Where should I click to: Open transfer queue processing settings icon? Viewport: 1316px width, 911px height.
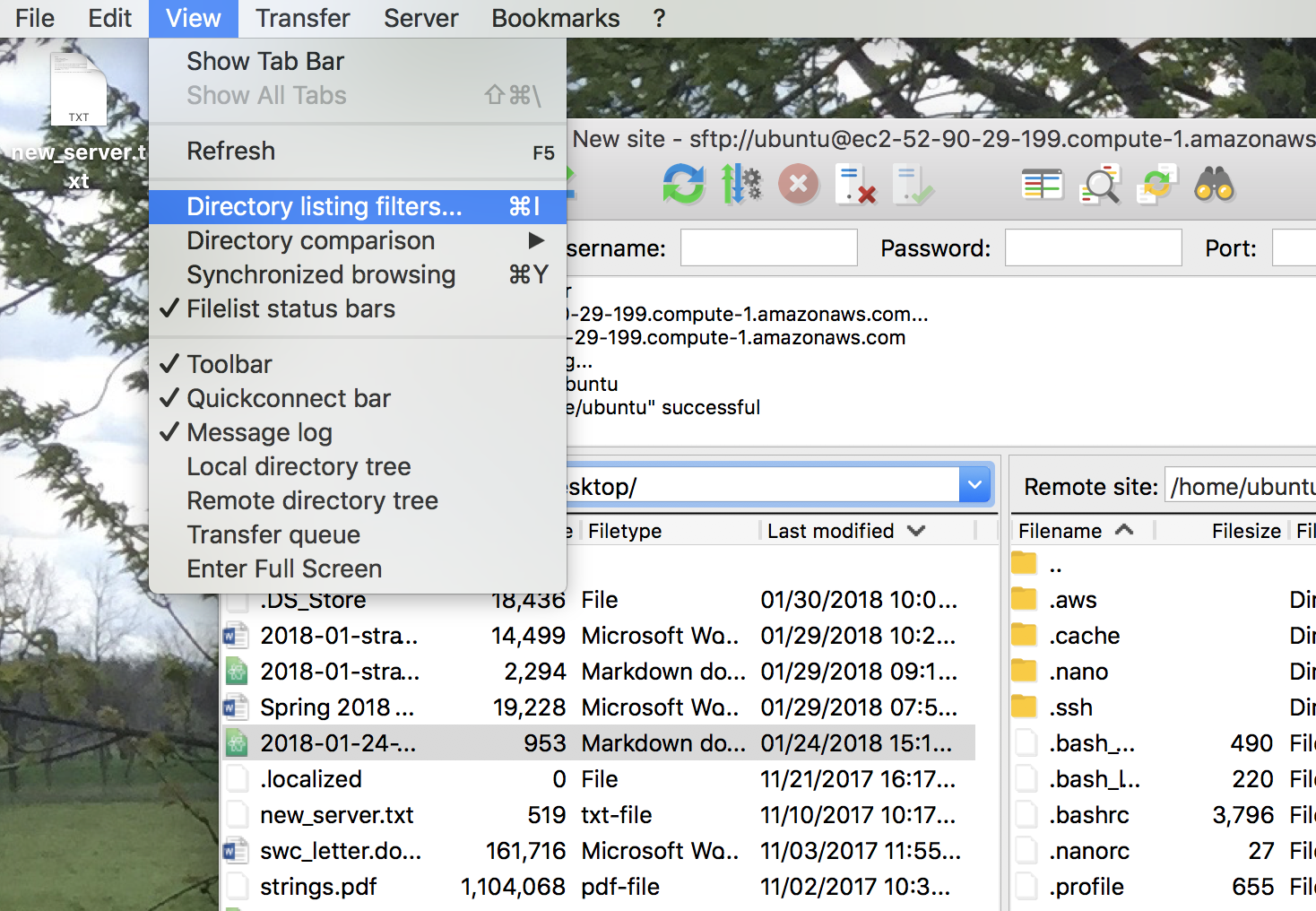(741, 184)
